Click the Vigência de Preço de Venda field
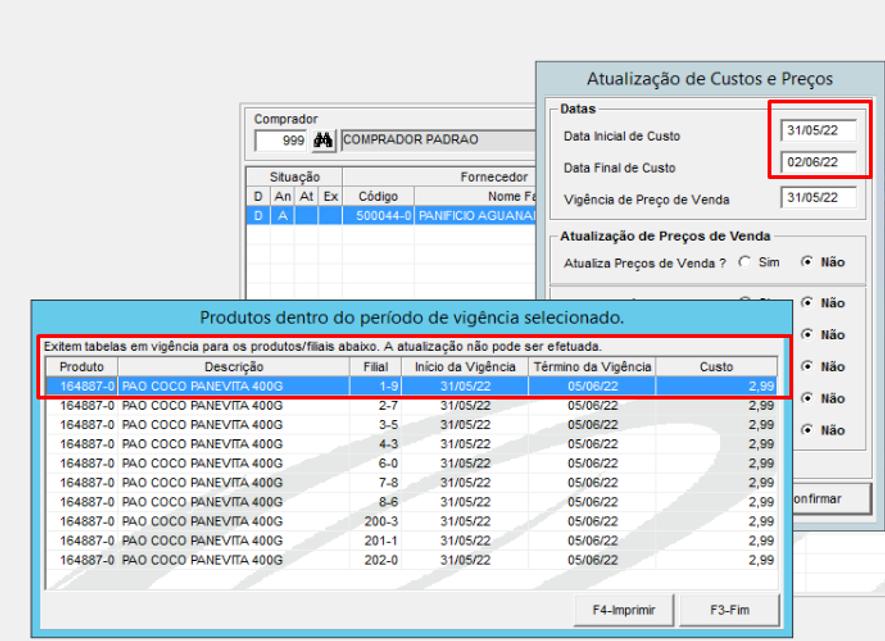Screen dimensions: 885x641 pos(818,197)
